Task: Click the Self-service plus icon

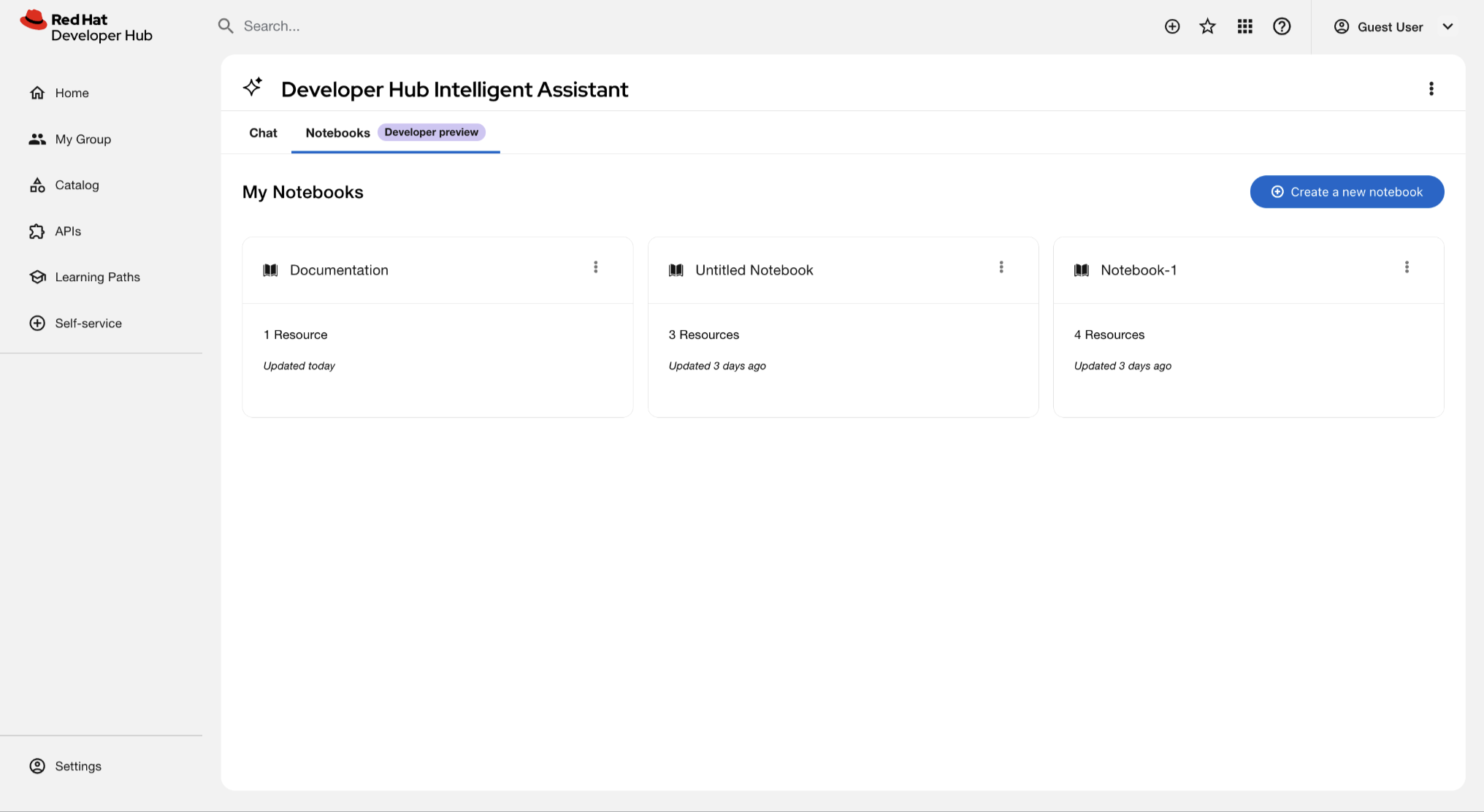Action: click(x=37, y=323)
